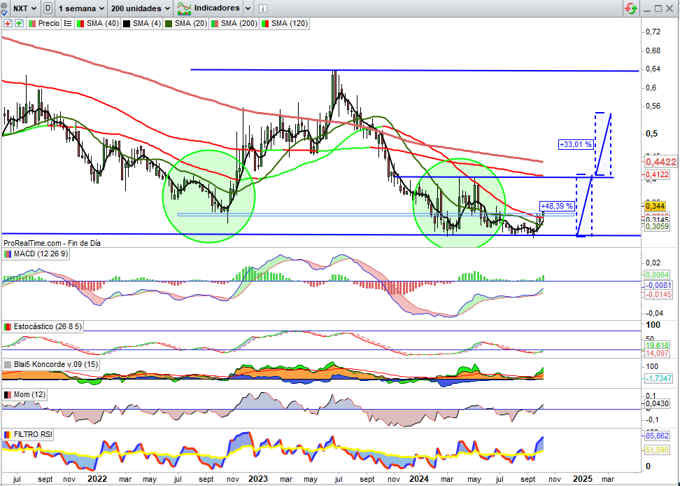
Task: Maximize the chart window
Action: (x=658, y=8)
